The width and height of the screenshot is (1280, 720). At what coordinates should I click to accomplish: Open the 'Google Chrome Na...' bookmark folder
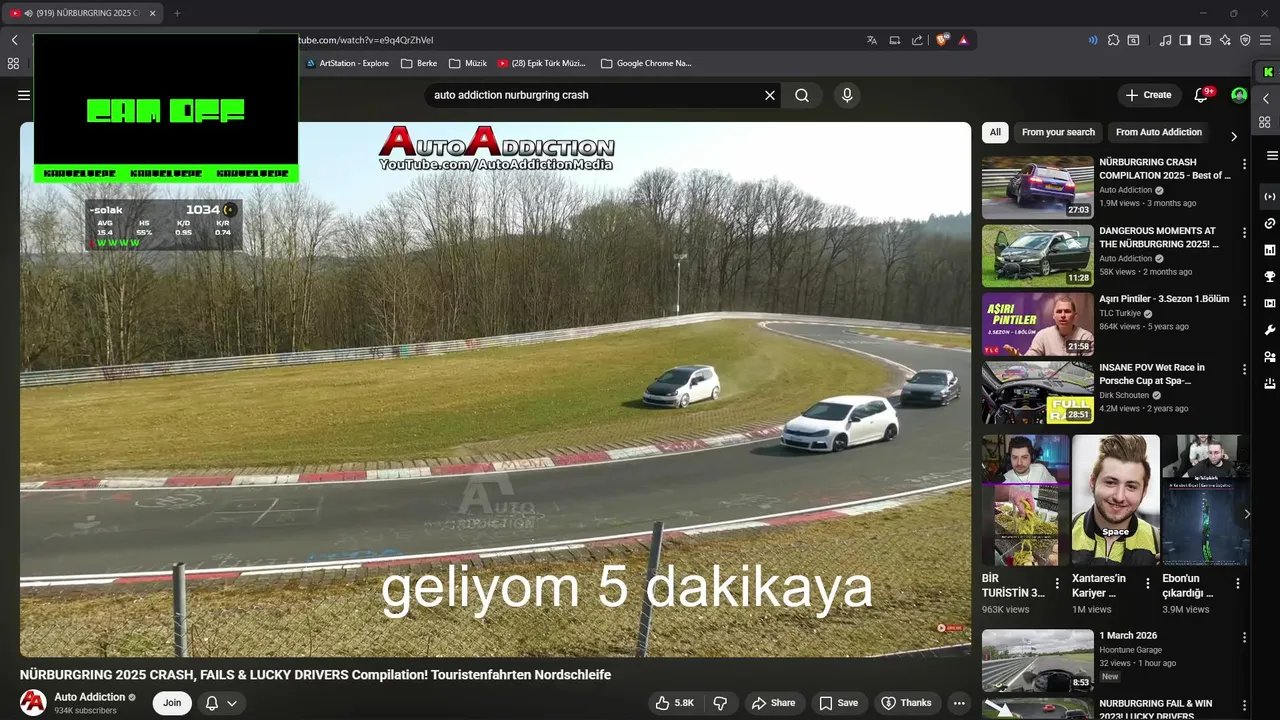click(x=646, y=63)
